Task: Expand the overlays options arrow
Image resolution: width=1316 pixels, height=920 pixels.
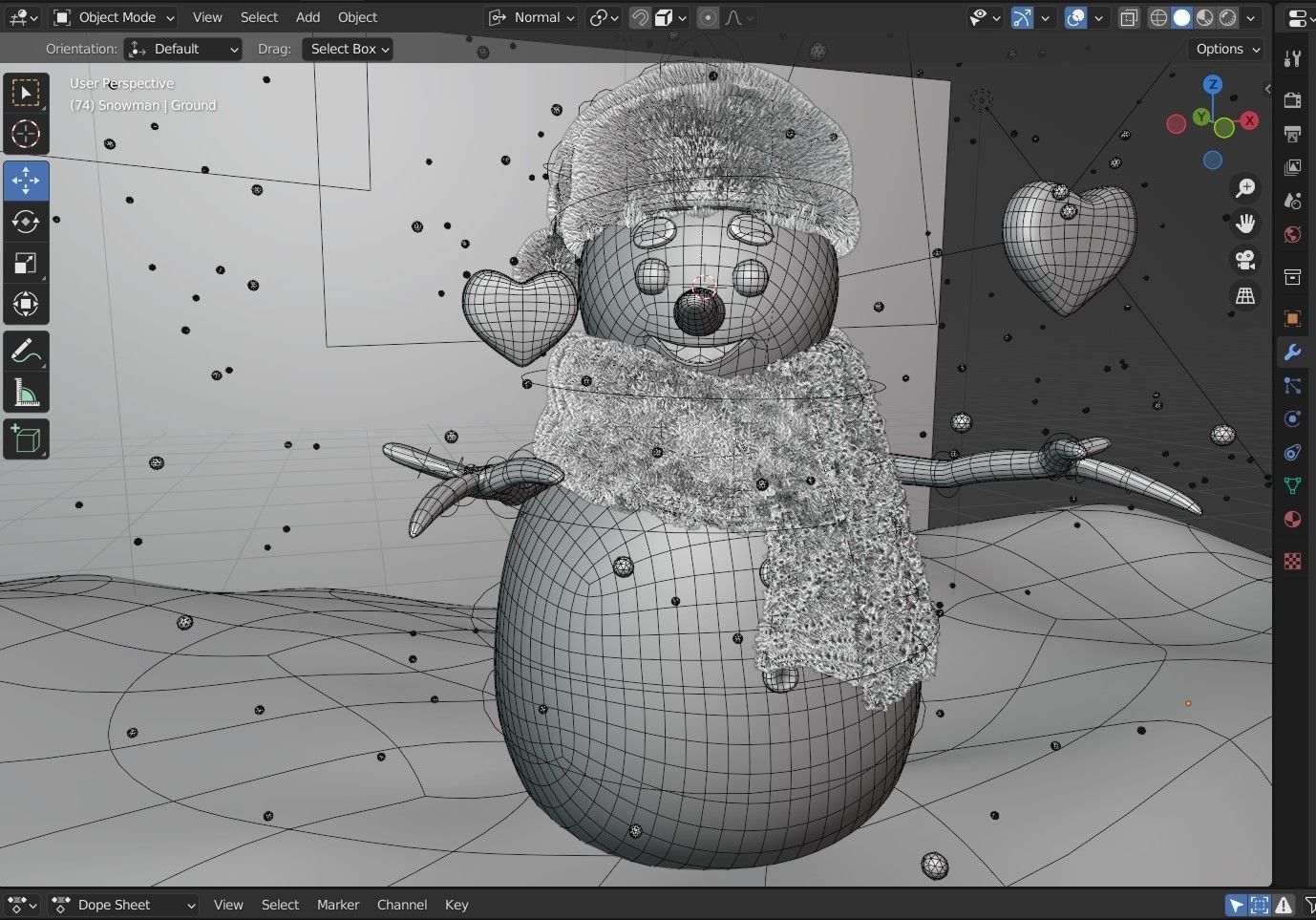Action: [1098, 17]
